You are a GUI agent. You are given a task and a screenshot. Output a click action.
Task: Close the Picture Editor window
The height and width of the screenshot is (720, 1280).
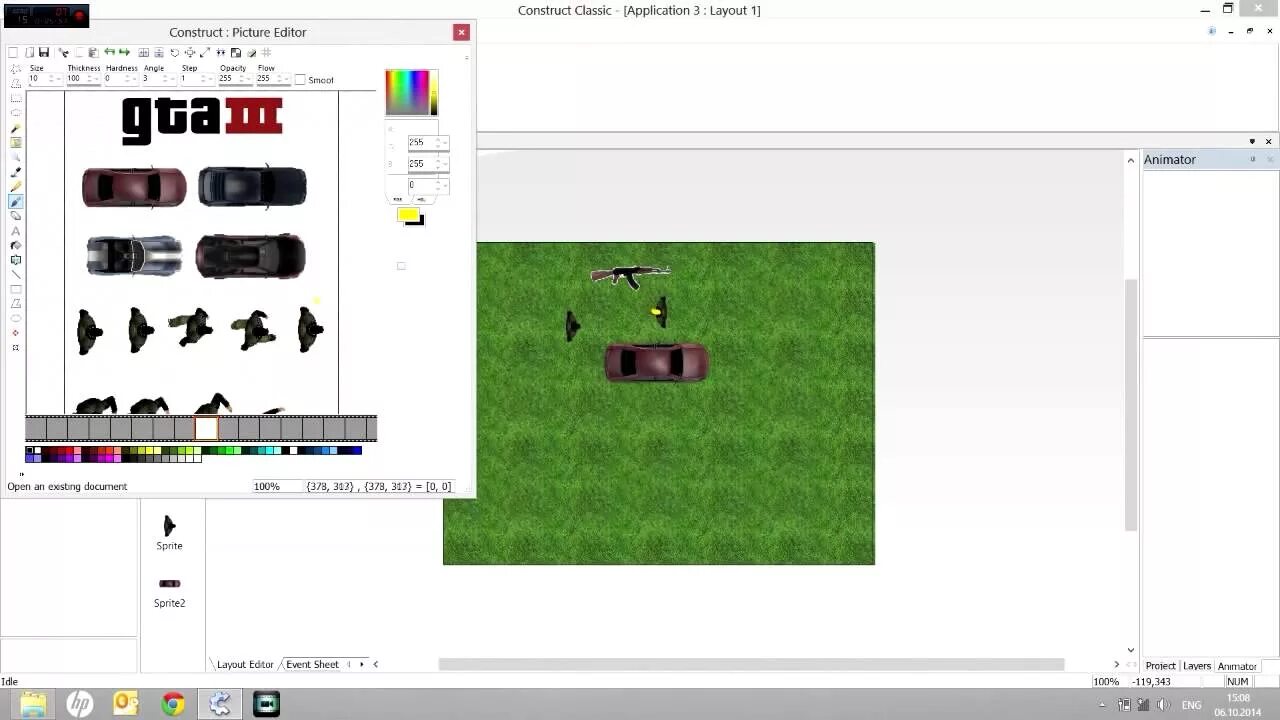pyautogui.click(x=461, y=32)
